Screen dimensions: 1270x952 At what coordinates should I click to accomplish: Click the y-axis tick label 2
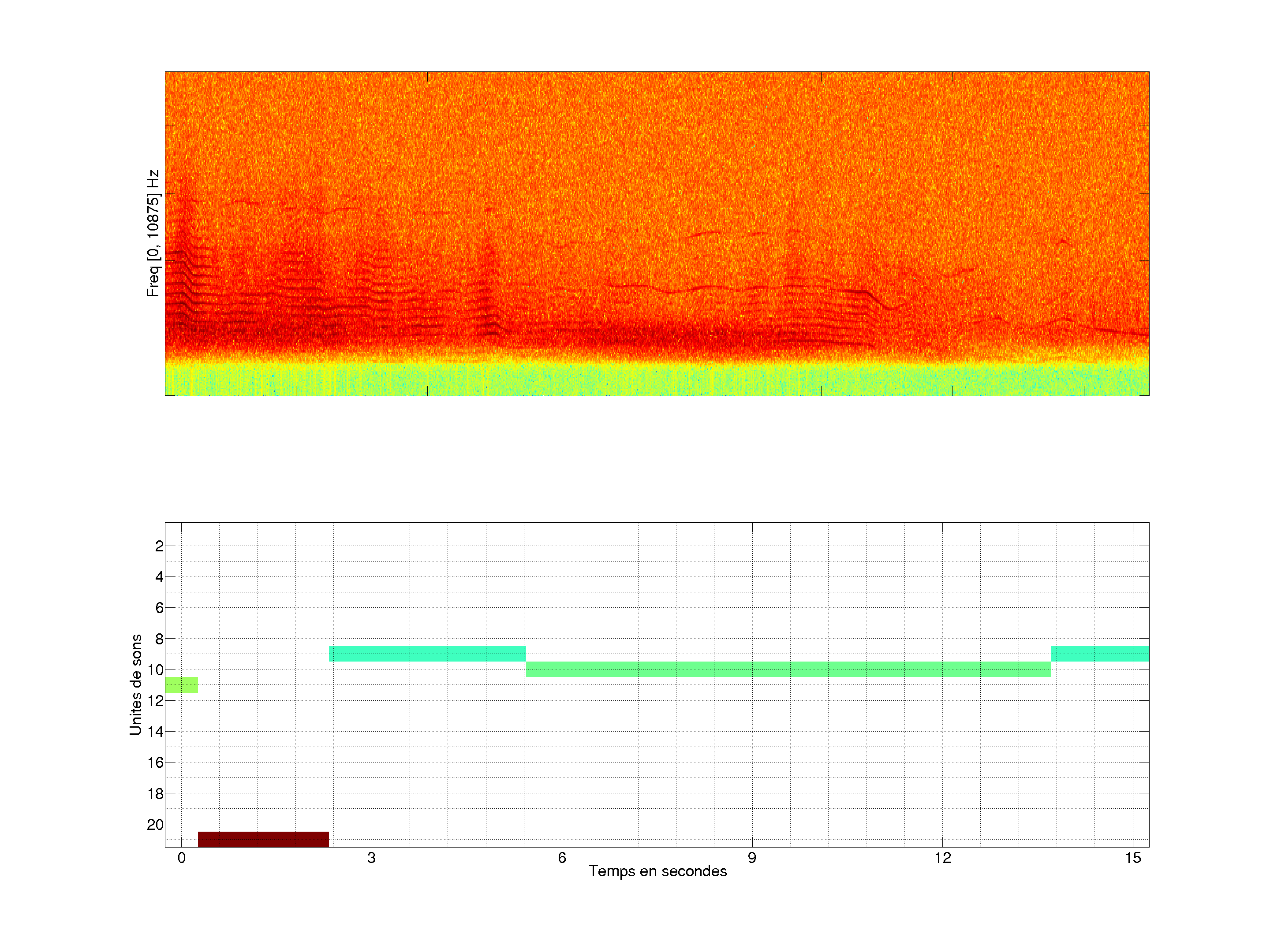coord(159,546)
